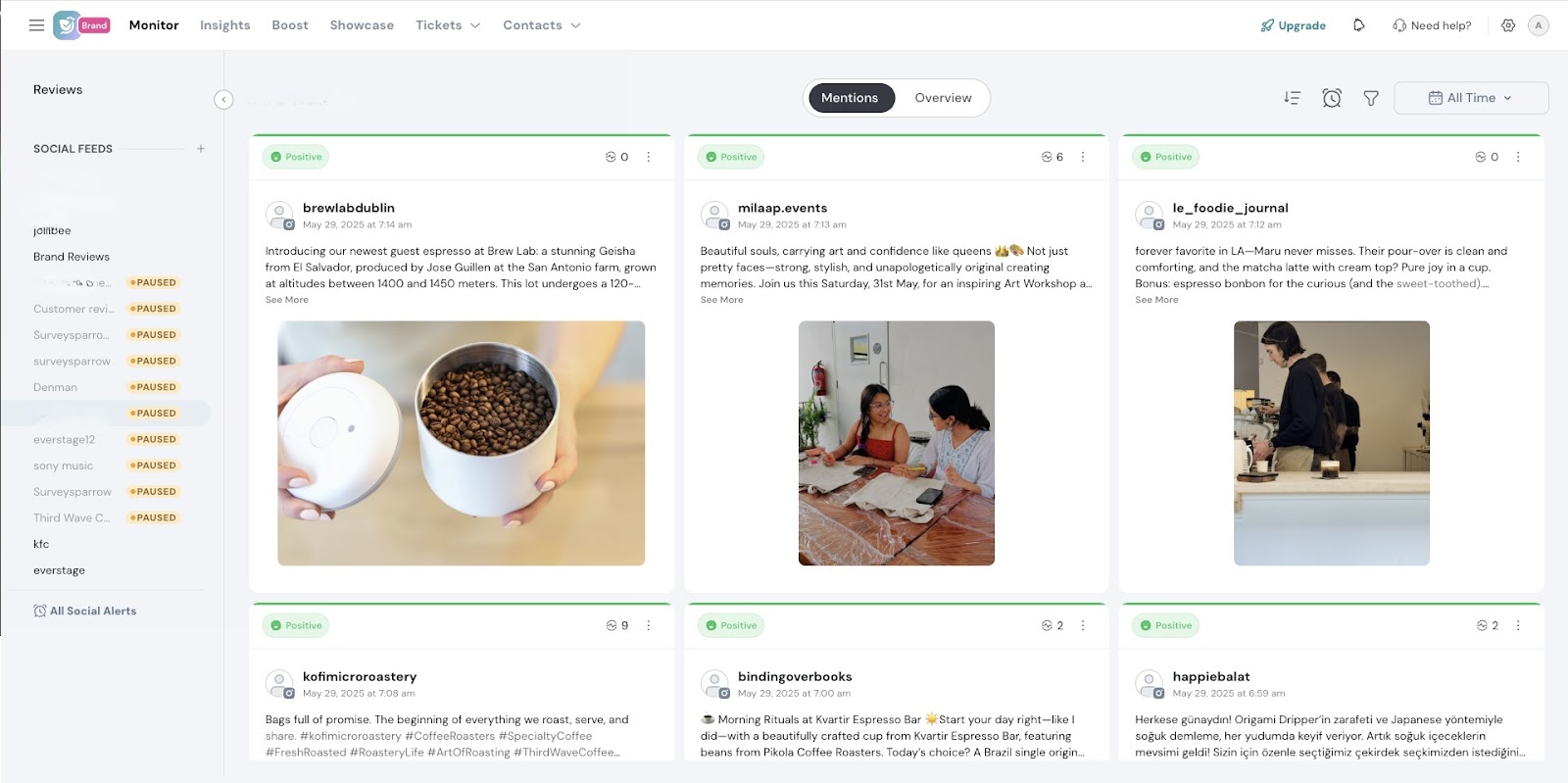This screenshot has width=1568, height=783.
Task: Go to the Showcase tab
Action: 362,25
